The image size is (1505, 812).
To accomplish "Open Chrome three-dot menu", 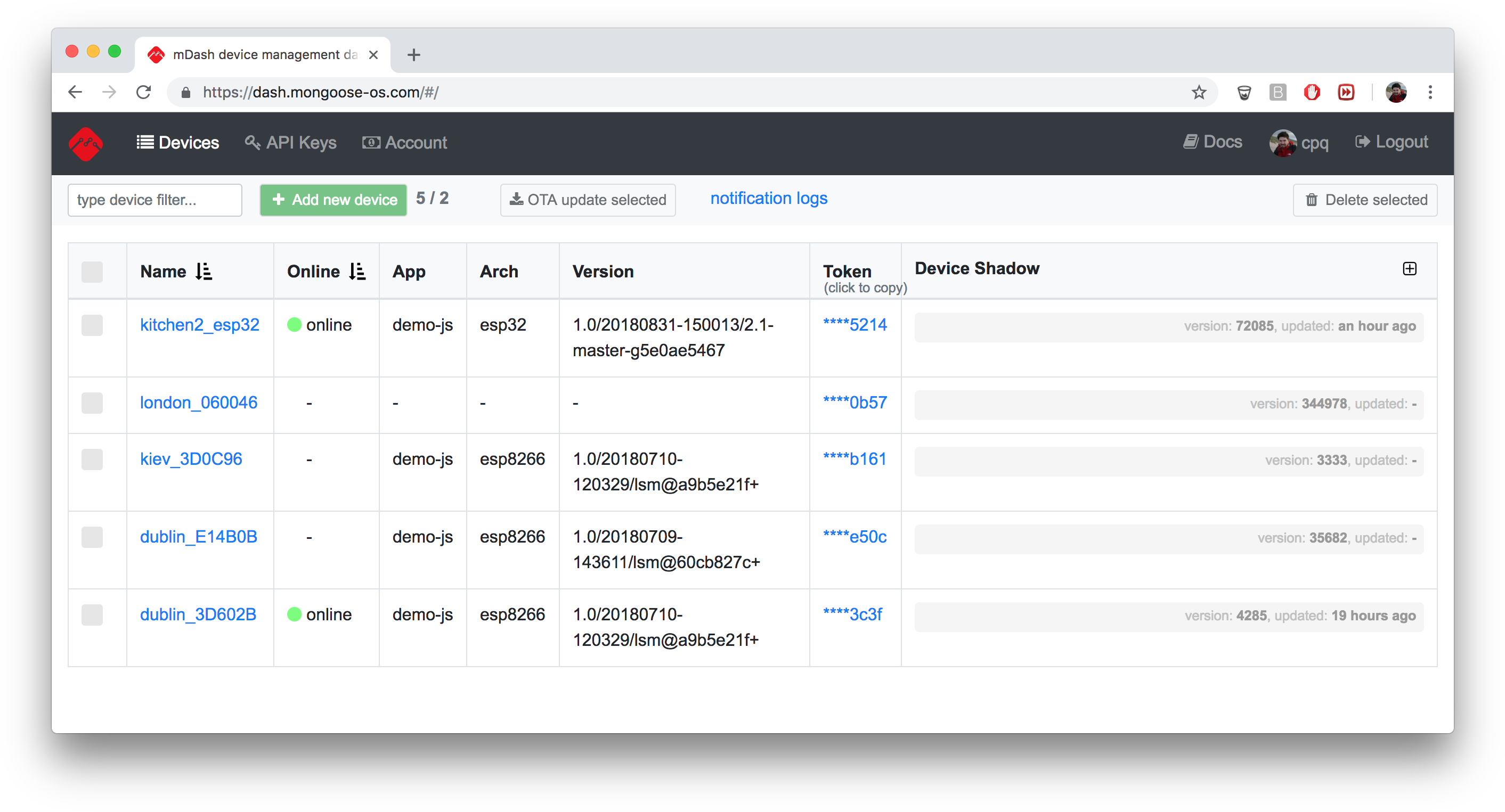I will [x=1430, y=92].
